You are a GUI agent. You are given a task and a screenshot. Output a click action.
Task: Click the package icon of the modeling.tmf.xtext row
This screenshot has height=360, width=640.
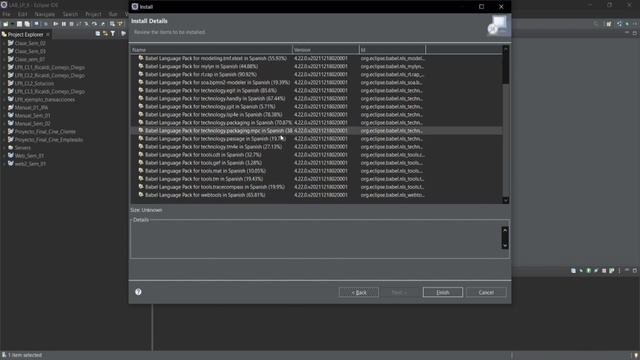pyautogui.click(x=141, y=58)
